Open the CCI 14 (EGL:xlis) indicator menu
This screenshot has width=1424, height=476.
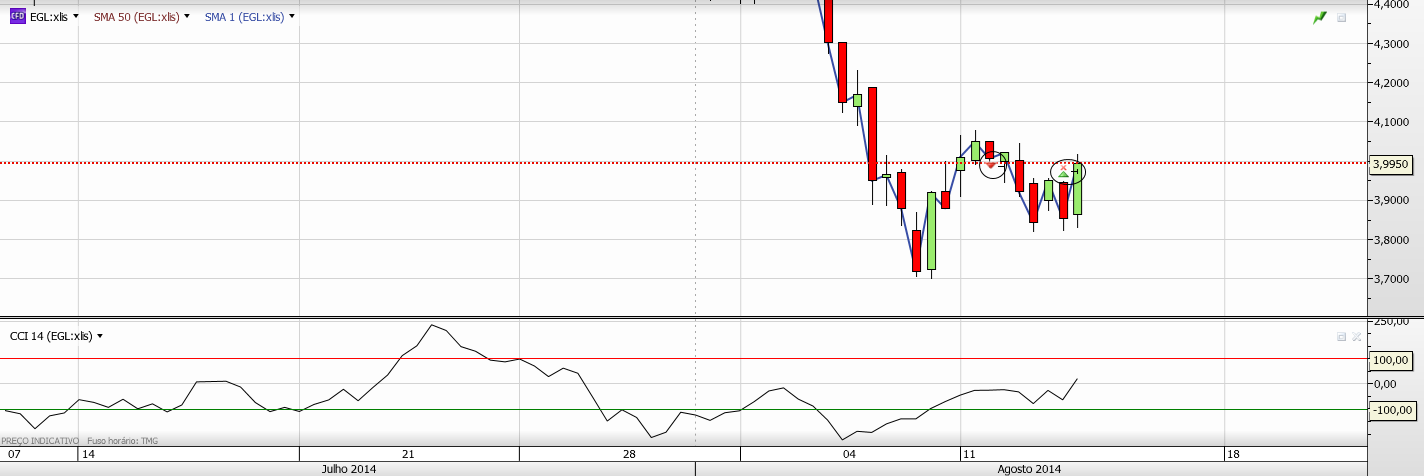[x=100, y=336]
